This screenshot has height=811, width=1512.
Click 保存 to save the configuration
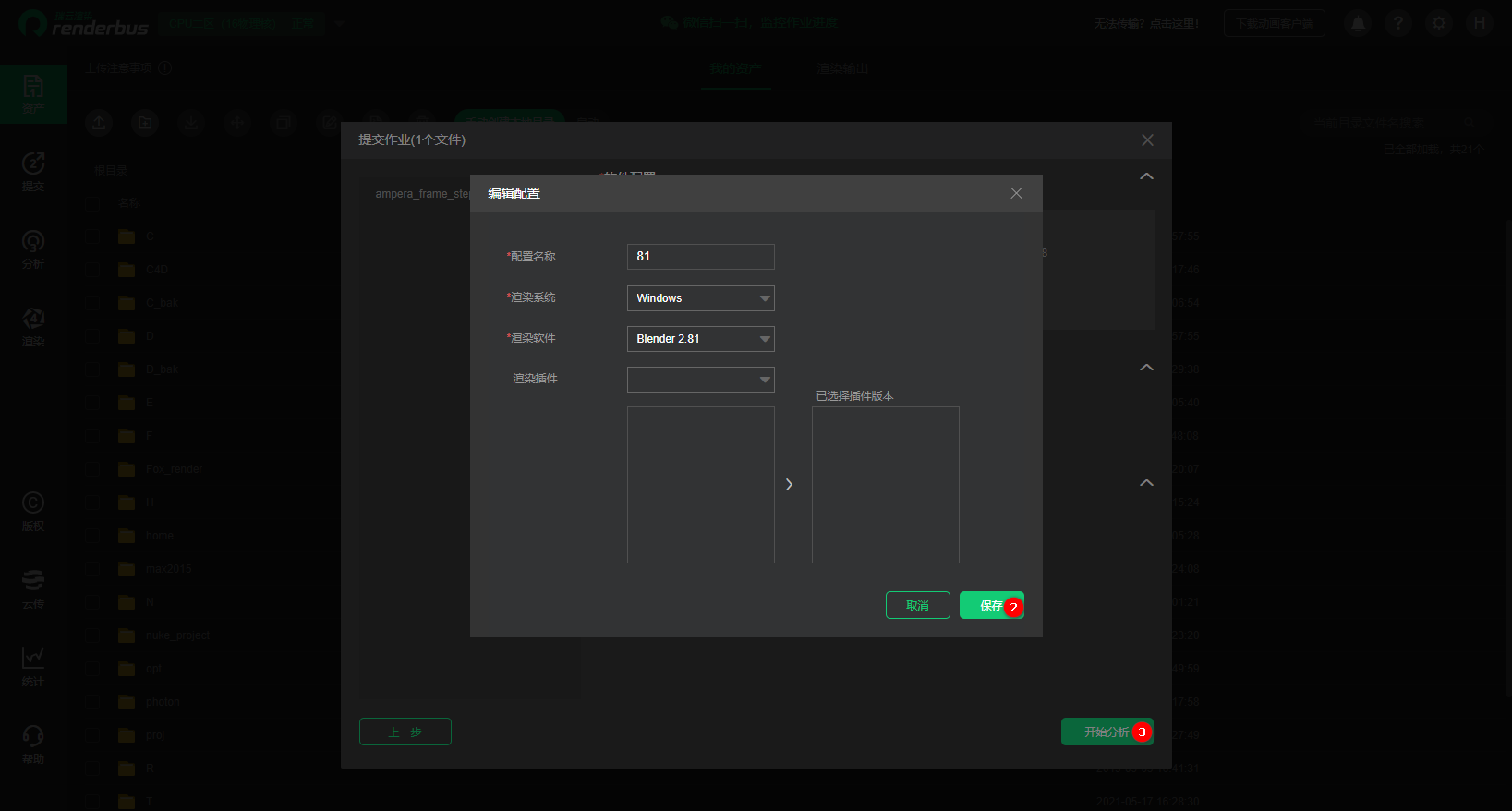tap(991, 605)
